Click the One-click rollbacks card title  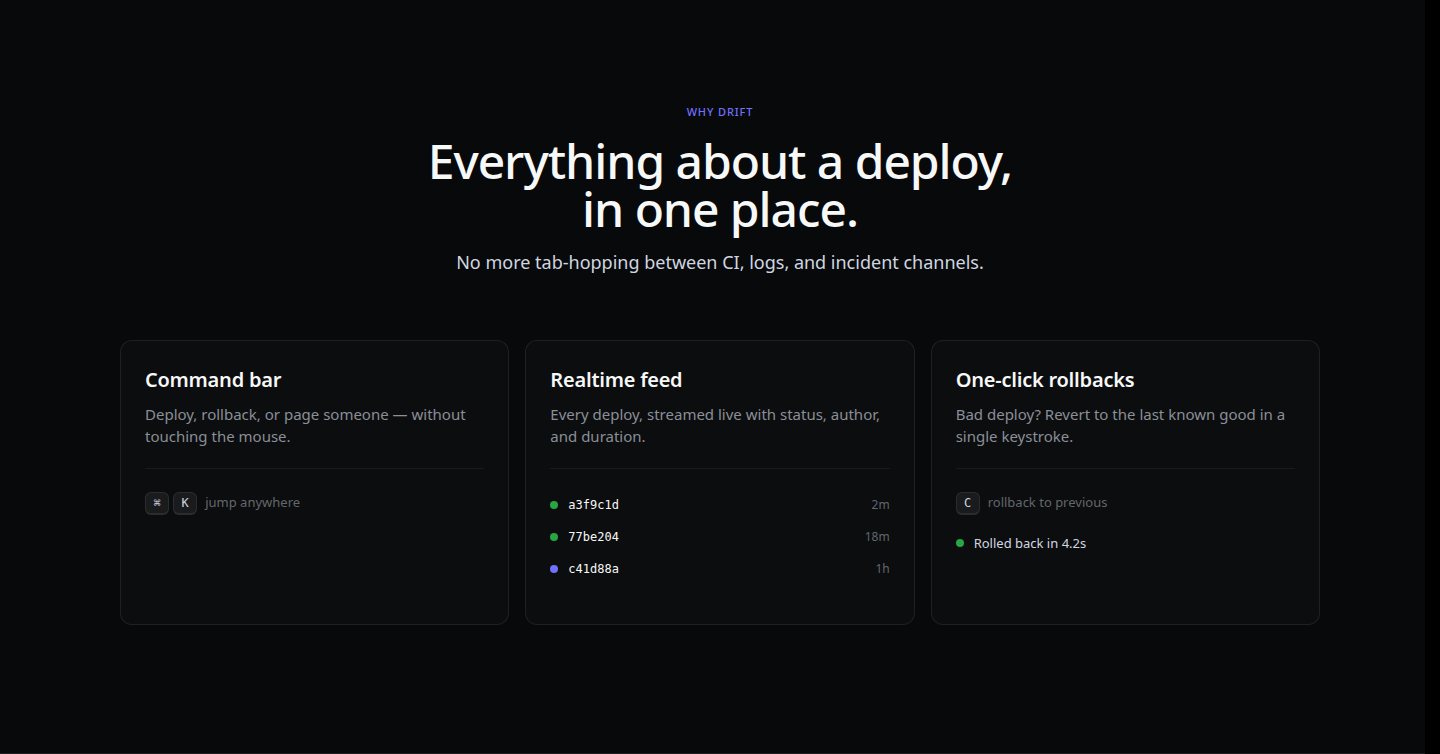[x=1045, y=380]
